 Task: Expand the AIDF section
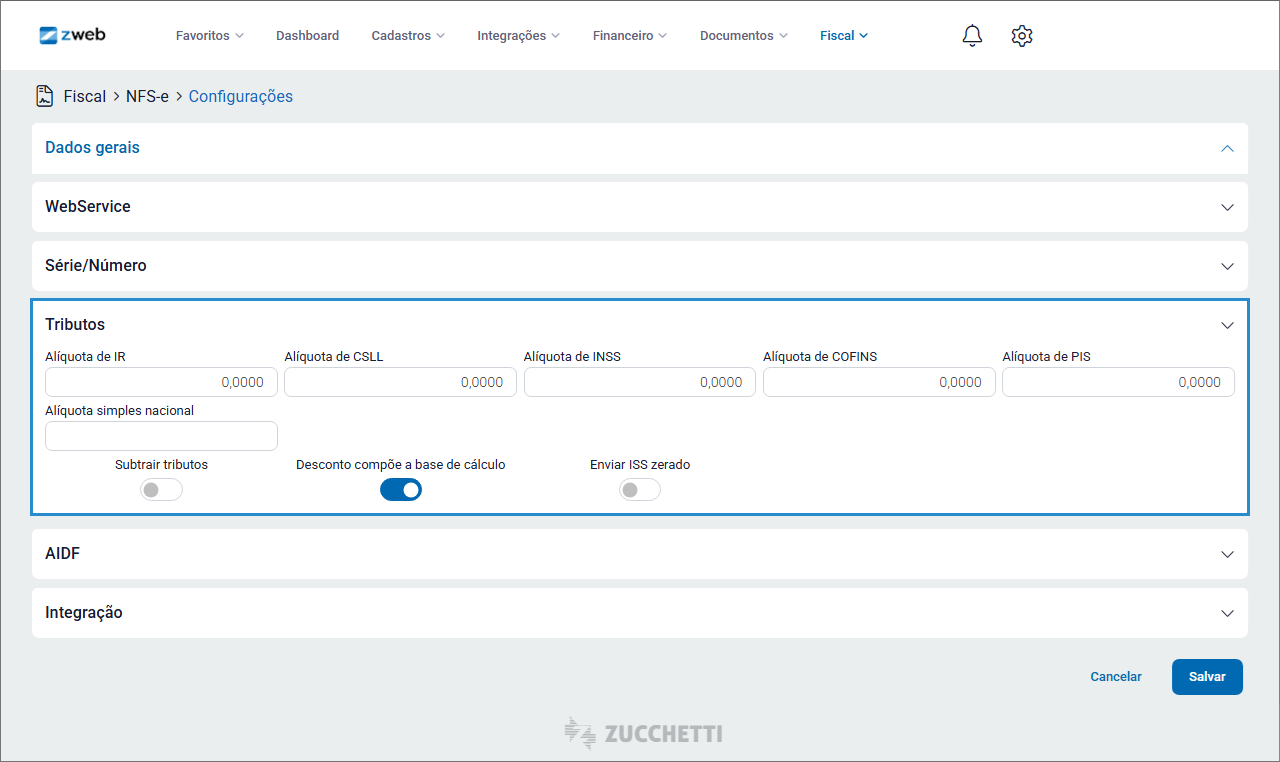[1227, 554]
